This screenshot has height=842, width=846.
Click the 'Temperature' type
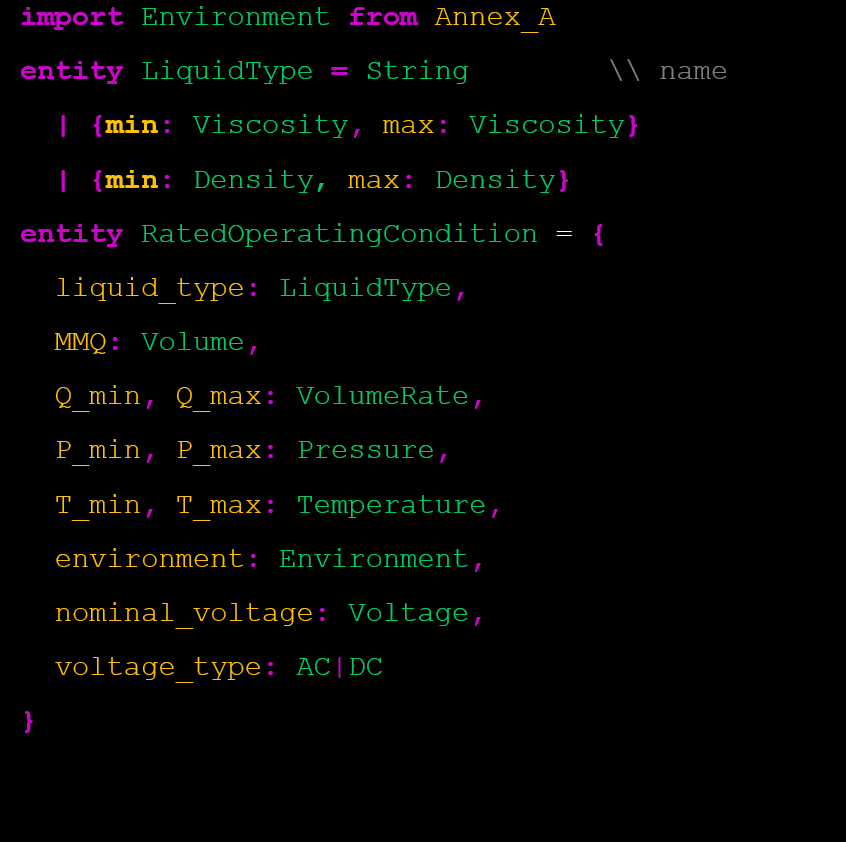pos(391,505)
